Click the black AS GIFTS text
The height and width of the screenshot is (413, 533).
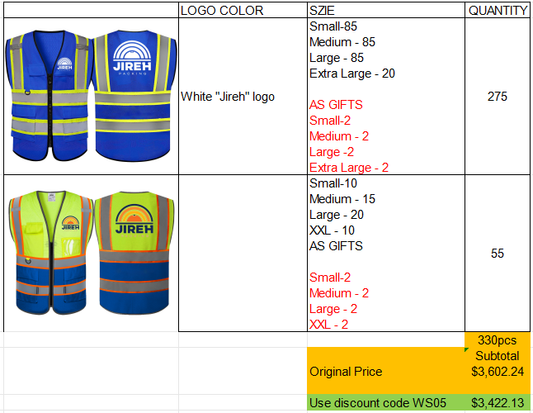pyautogui.click(x=336, y=246)
